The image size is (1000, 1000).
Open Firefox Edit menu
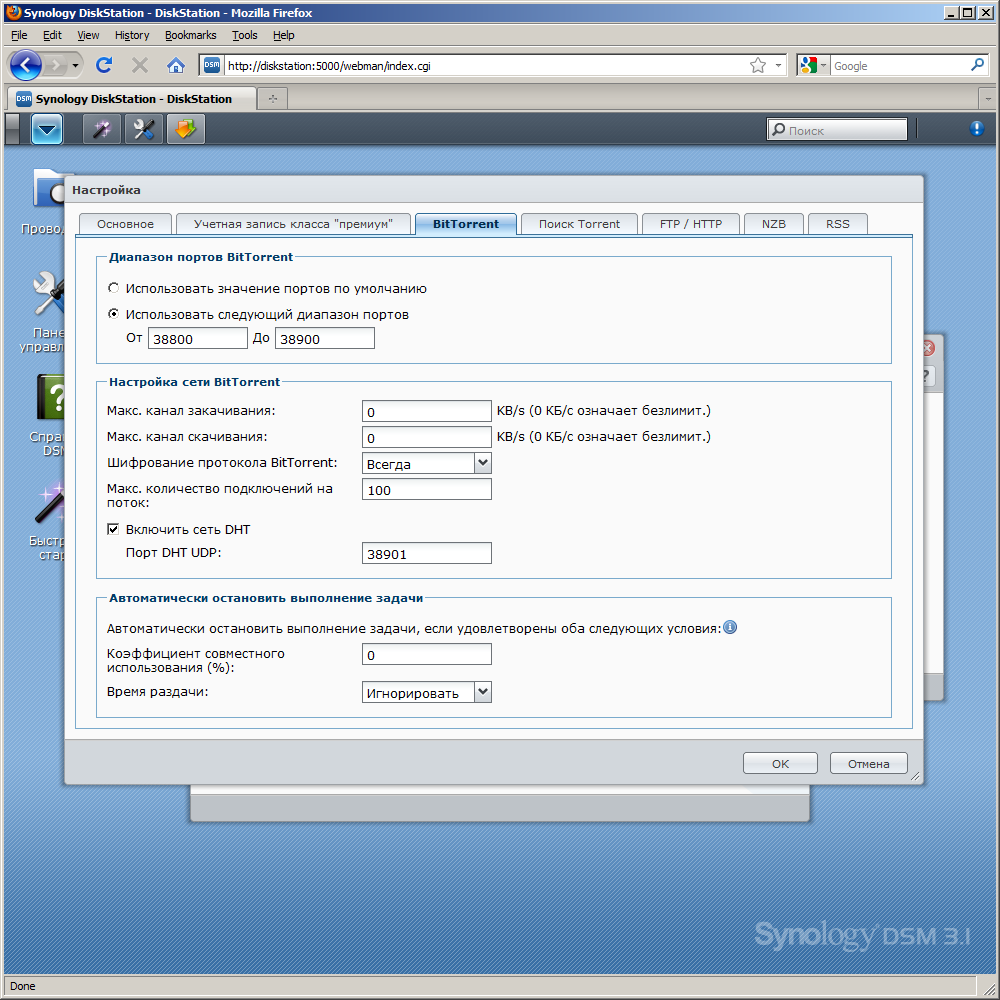[x=52, y=35]
